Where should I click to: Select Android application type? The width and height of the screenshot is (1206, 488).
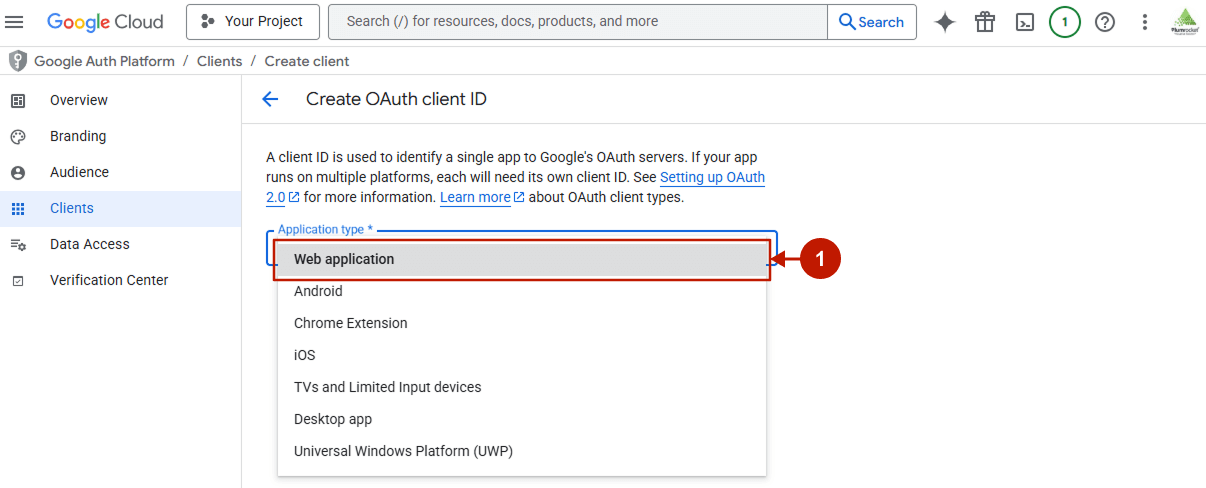tap(521, 291)
